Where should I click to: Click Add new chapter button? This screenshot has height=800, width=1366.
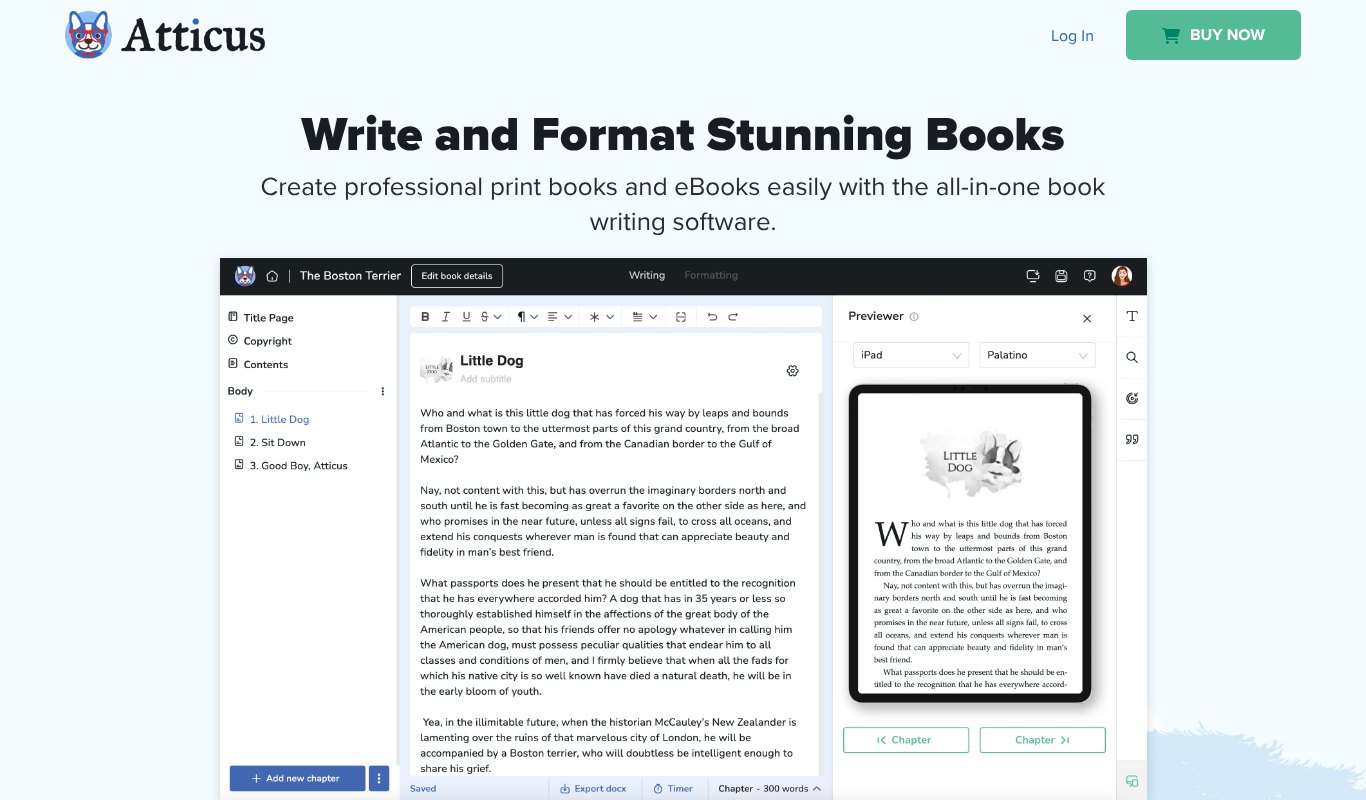point(297,779)
